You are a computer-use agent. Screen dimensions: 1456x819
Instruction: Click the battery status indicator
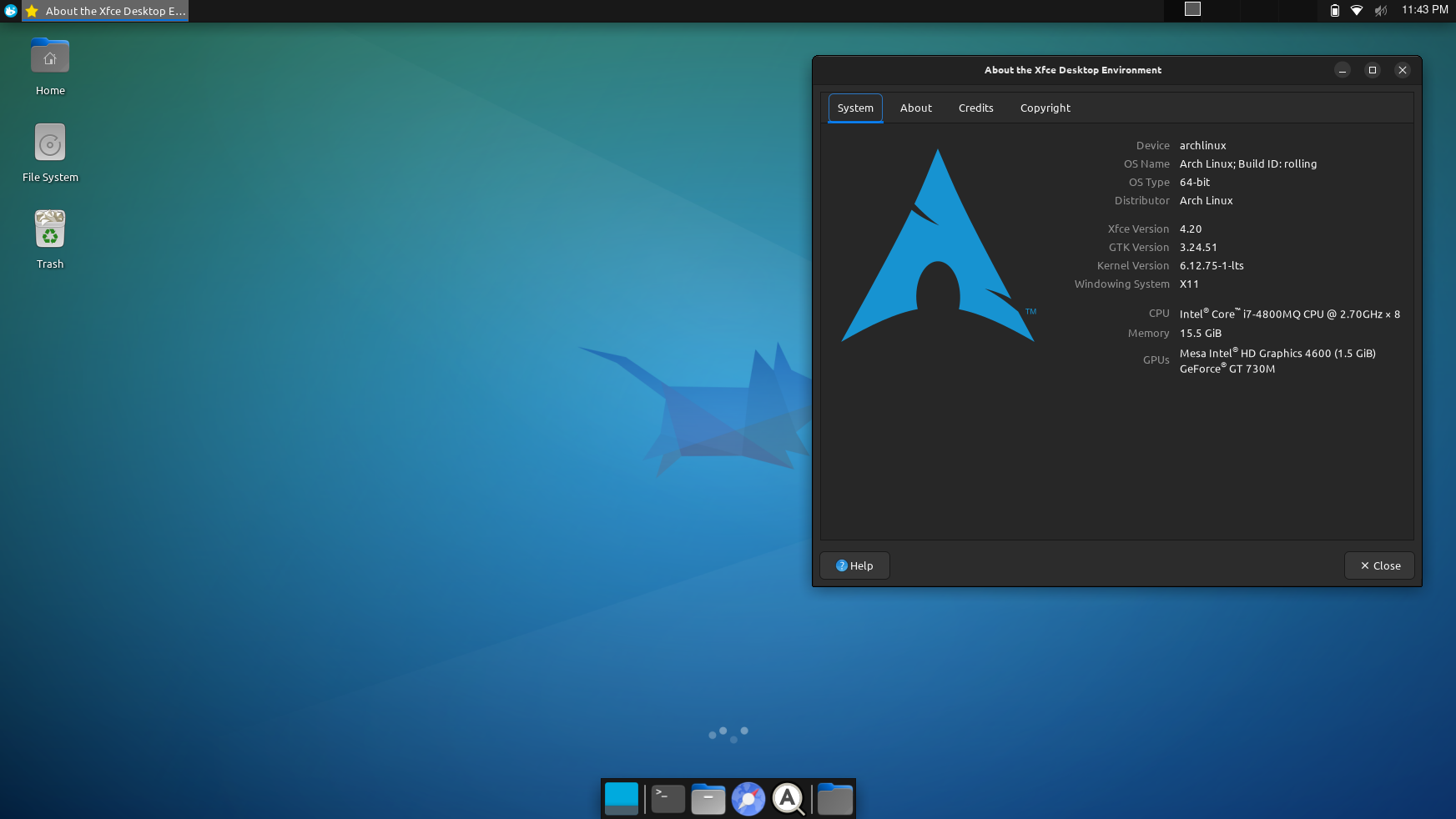(x=1334, y=11)
